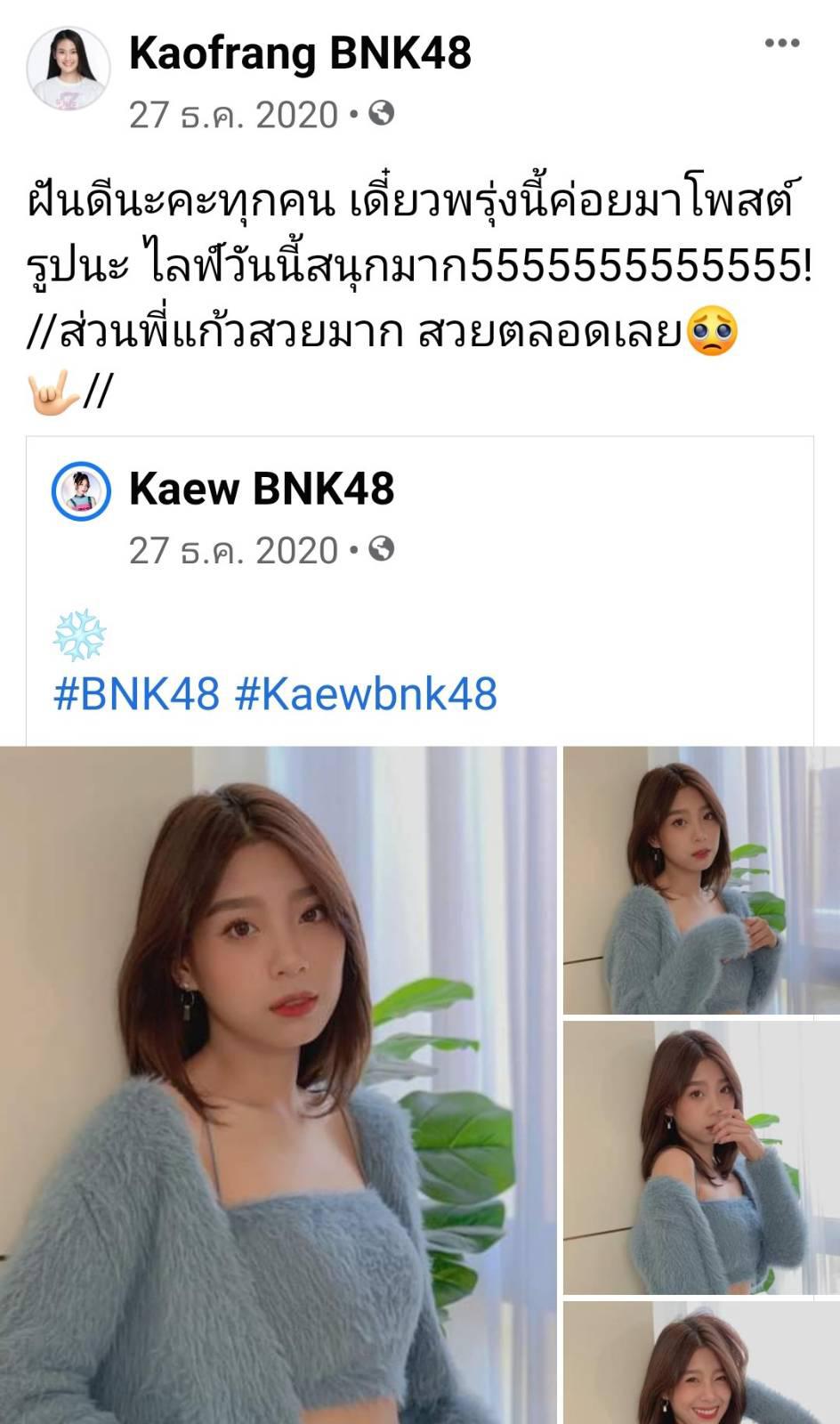Tap the snowflake emoji in shared post
The height and width of the screenshot is (1424, 840).
[x=79, y=635]
